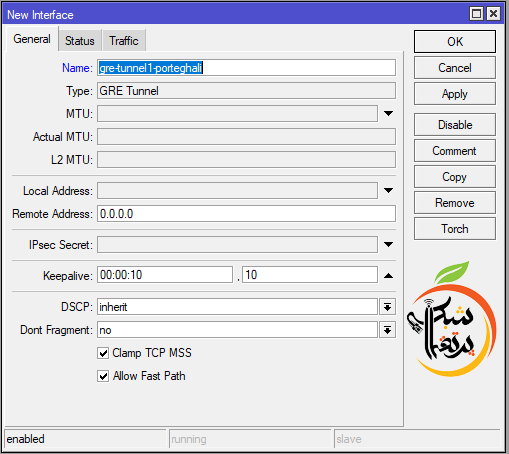
Task: Click the Name input field
Action: click(246, 68)
